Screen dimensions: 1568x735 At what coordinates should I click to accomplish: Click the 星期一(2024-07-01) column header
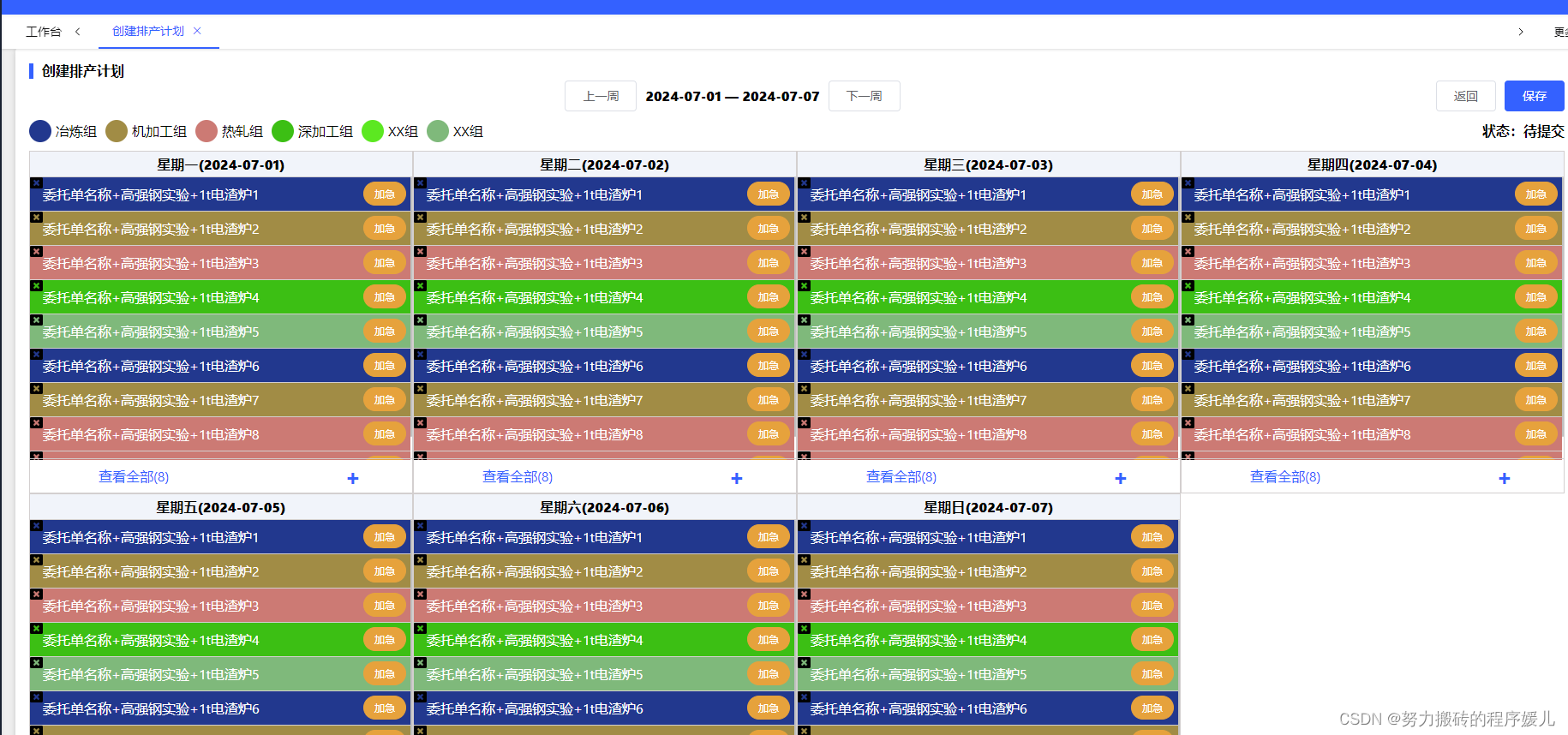(x=221, y=164)
